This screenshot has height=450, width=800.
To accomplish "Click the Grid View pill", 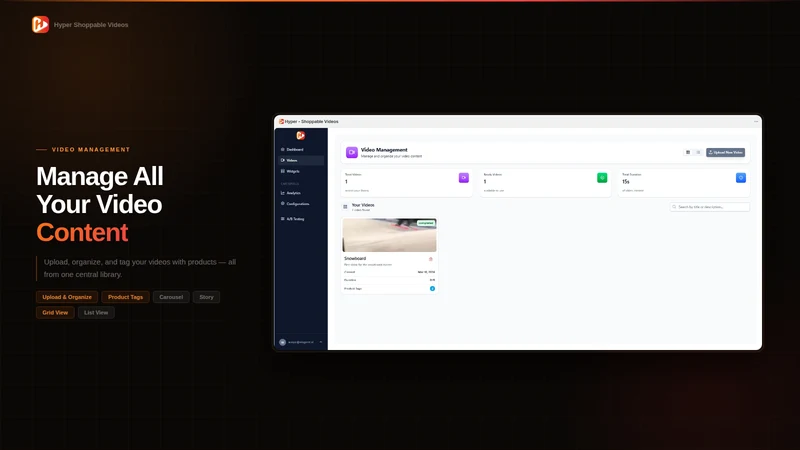I will (55, 312).
